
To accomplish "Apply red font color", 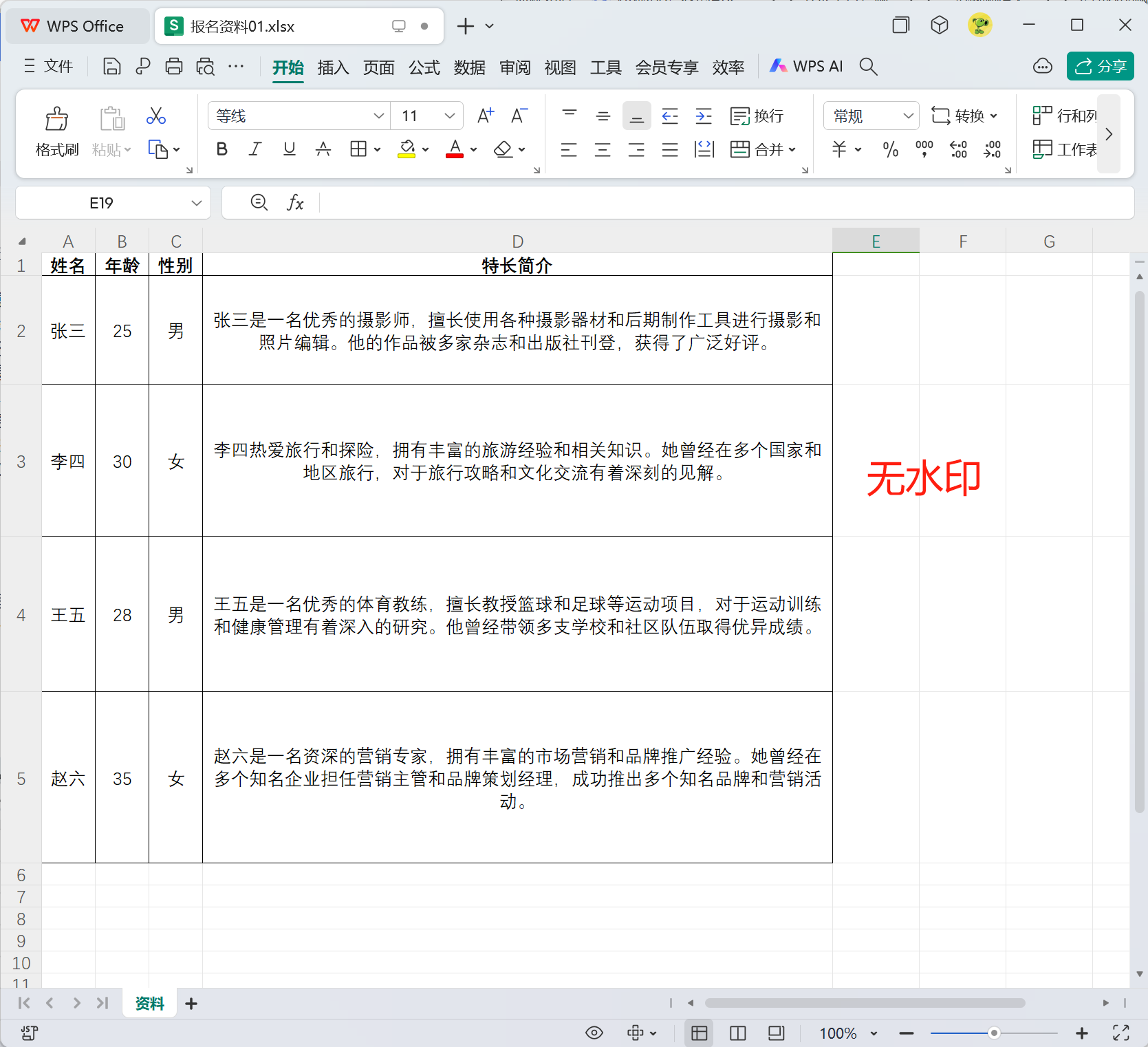I will [454, 149].
